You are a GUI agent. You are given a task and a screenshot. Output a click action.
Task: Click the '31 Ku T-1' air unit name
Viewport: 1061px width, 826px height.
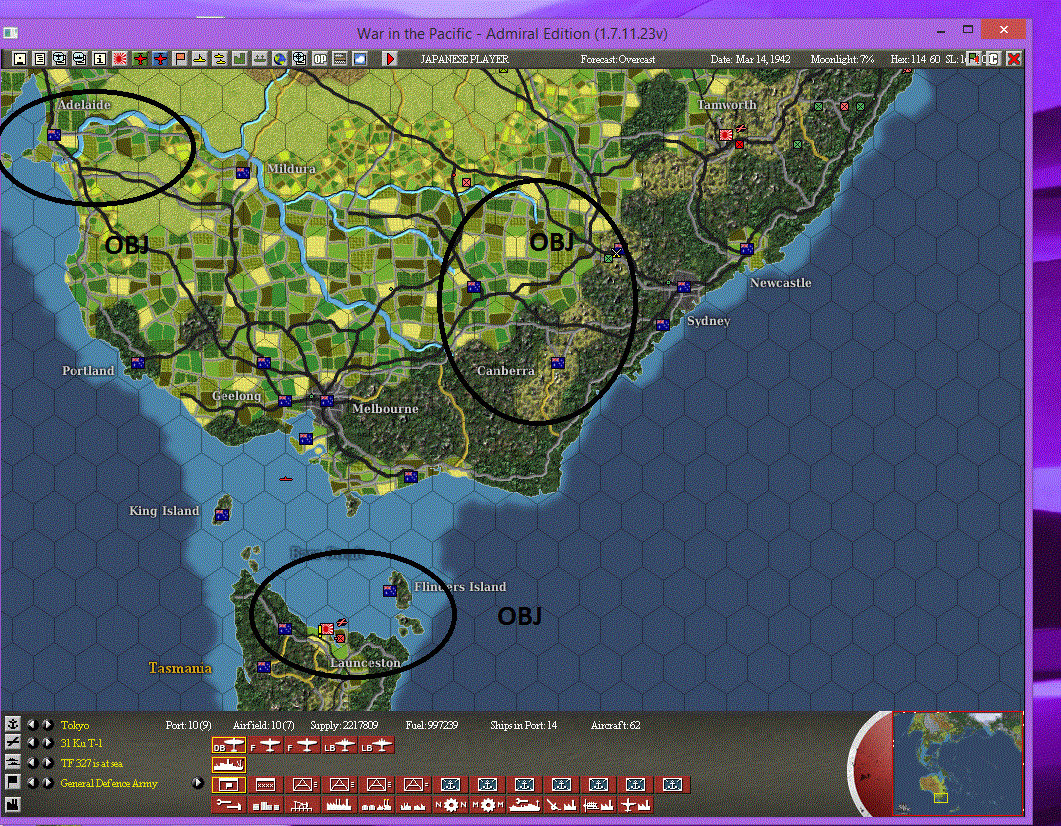(82, 743)
